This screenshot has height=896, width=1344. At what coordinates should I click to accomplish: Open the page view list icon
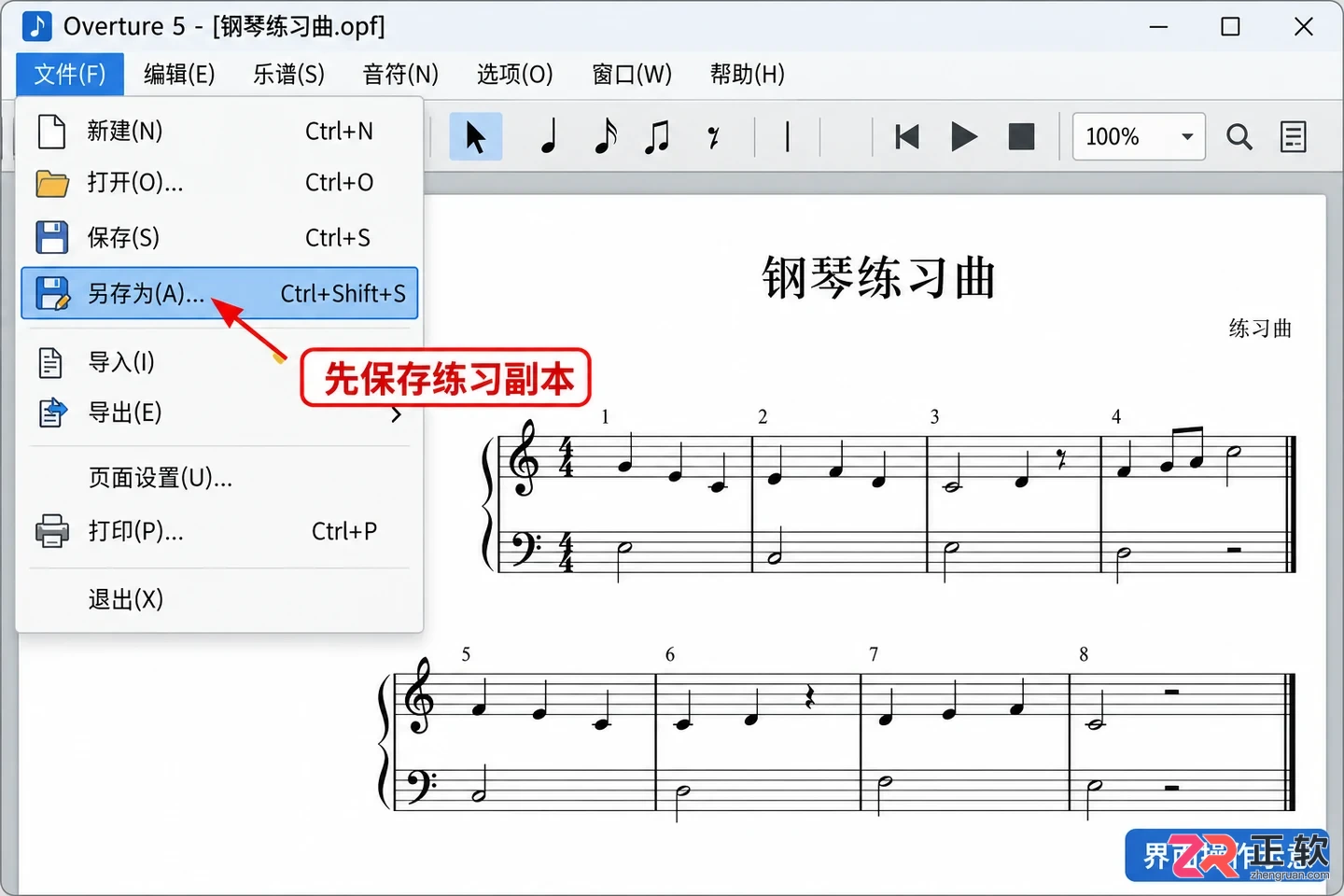click(x=1294, y=137)
